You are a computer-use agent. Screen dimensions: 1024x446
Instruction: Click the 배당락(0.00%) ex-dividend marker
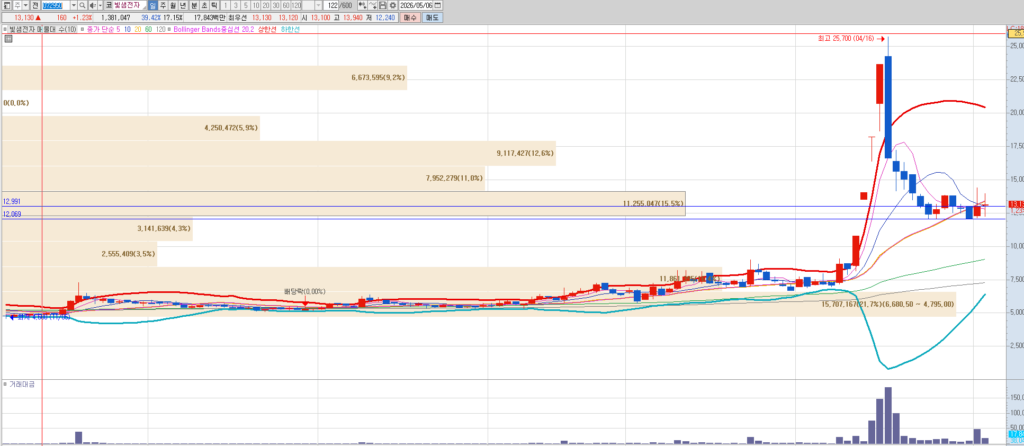coord(304,291)
